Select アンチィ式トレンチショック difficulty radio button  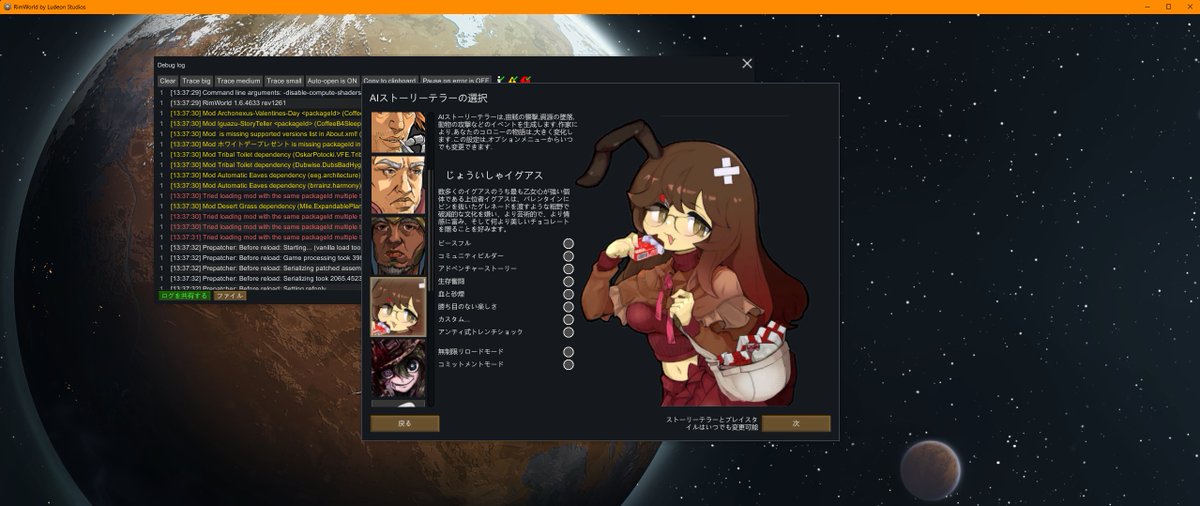[568, 332]
